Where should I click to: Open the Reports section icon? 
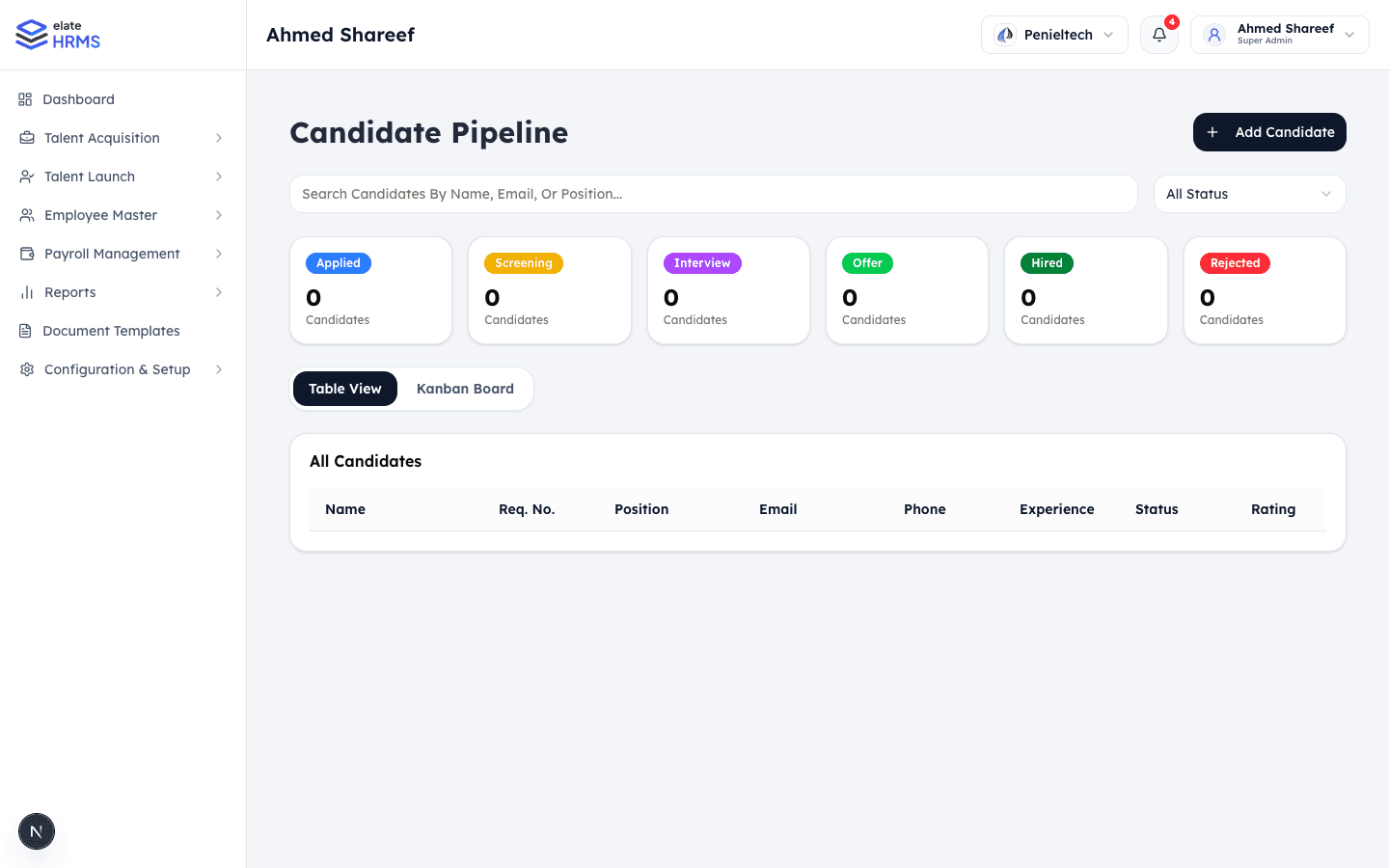point(27,291)
